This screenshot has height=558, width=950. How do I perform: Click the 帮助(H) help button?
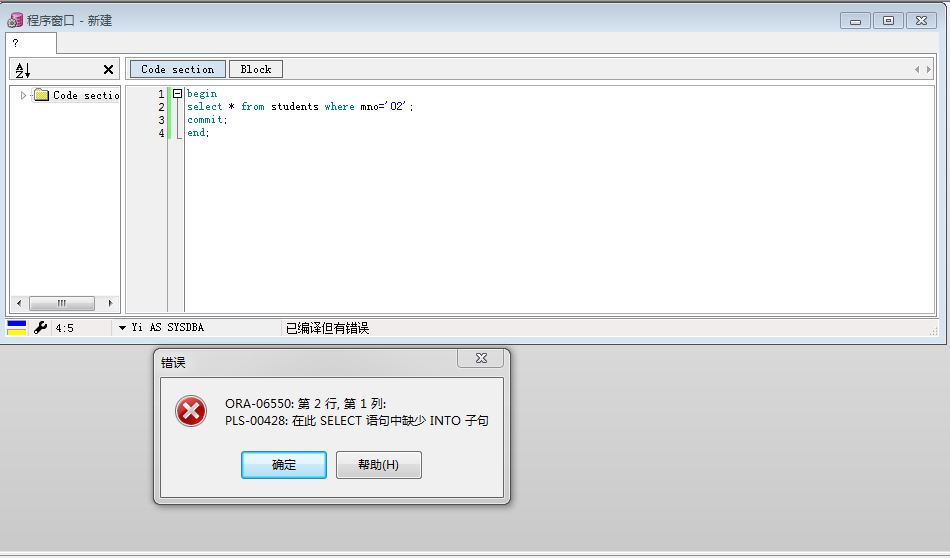pyautogui.click(x=378, y=465)
